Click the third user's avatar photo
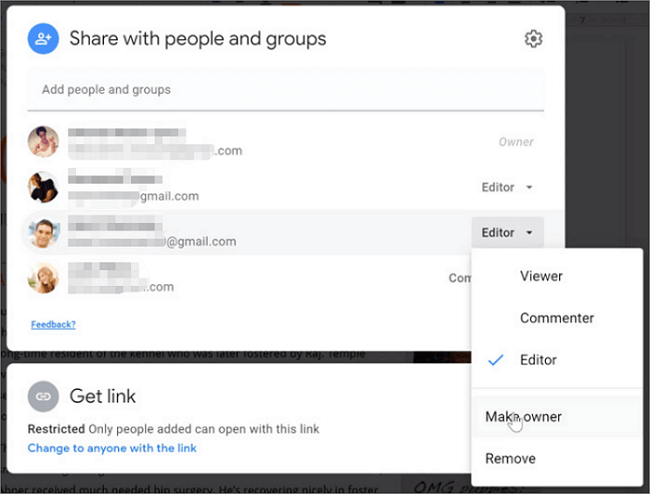Screen dimensions: 650x494 (x=43, y=233)
